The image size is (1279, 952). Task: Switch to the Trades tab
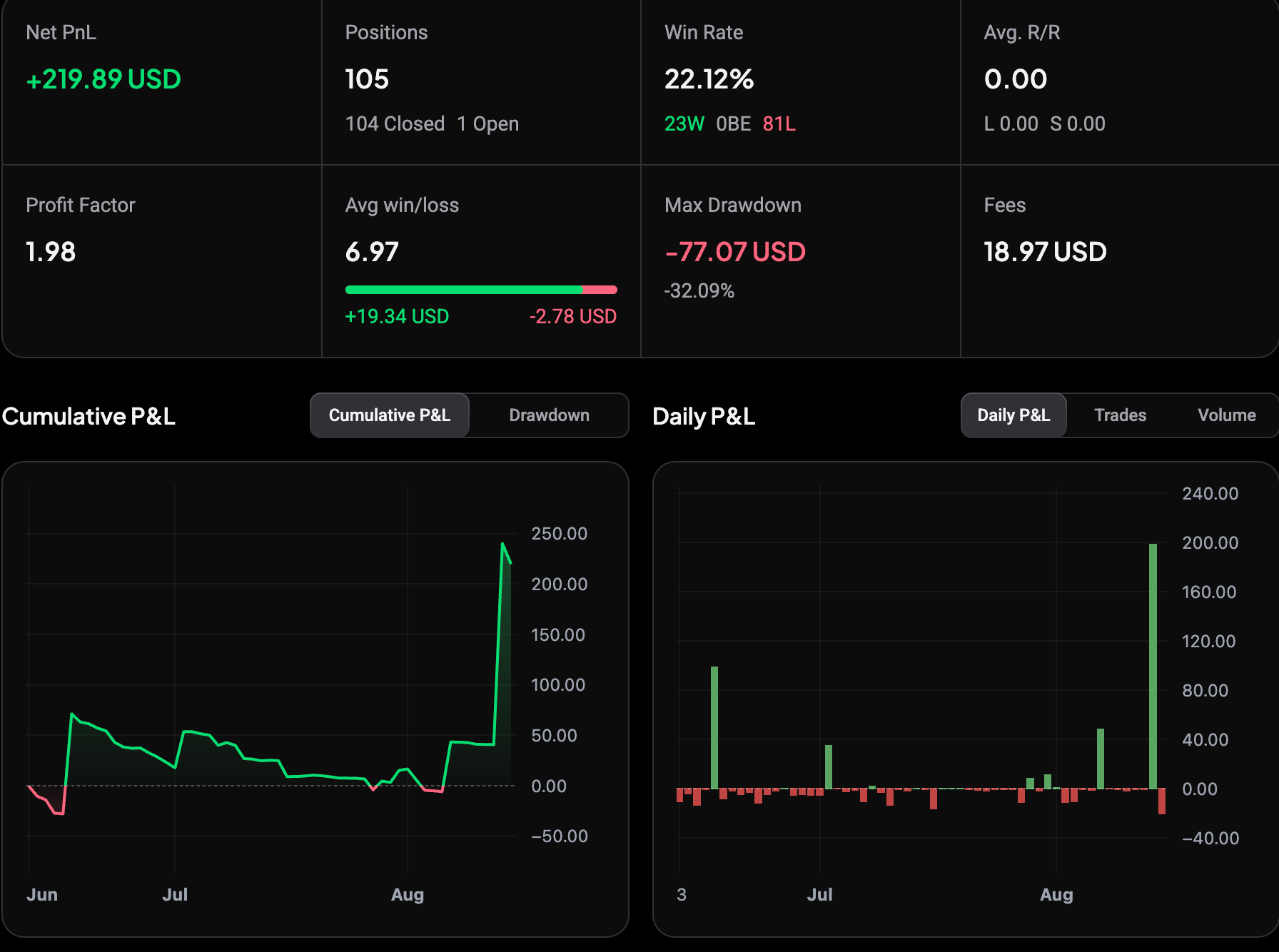[x=1120, y=415]
